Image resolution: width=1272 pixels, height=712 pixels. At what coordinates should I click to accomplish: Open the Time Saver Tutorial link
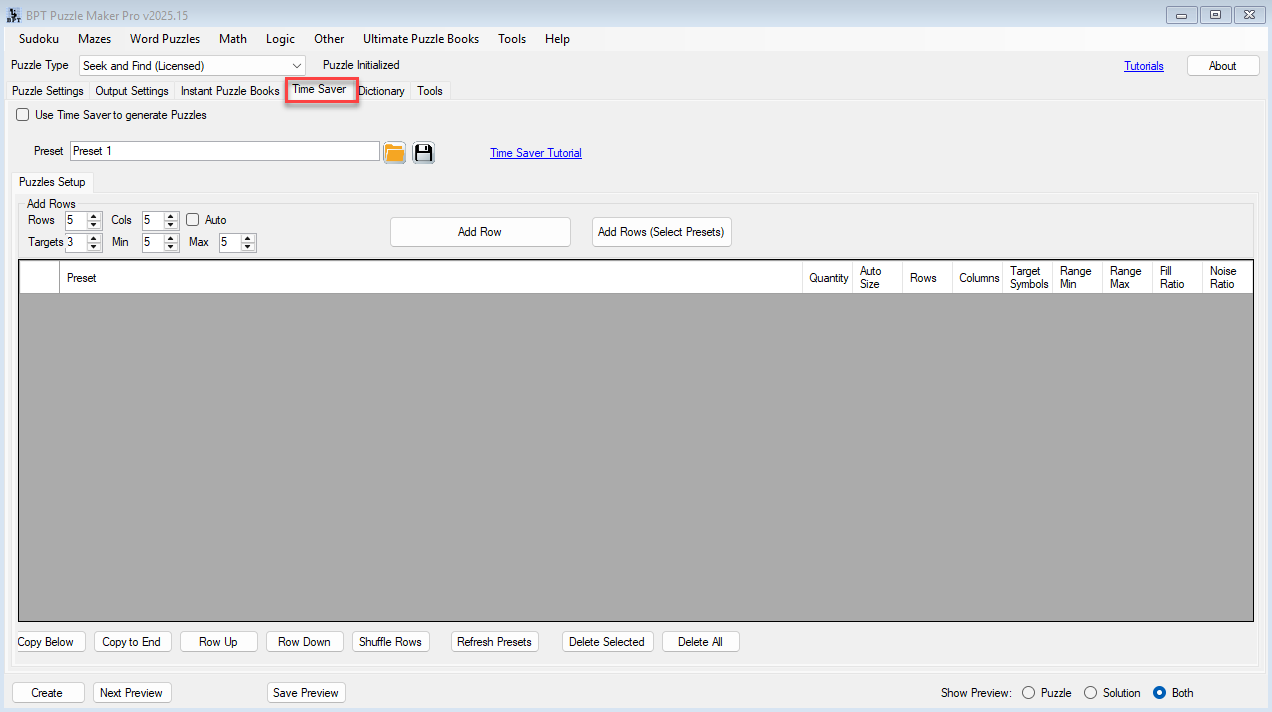click(535, 153)
